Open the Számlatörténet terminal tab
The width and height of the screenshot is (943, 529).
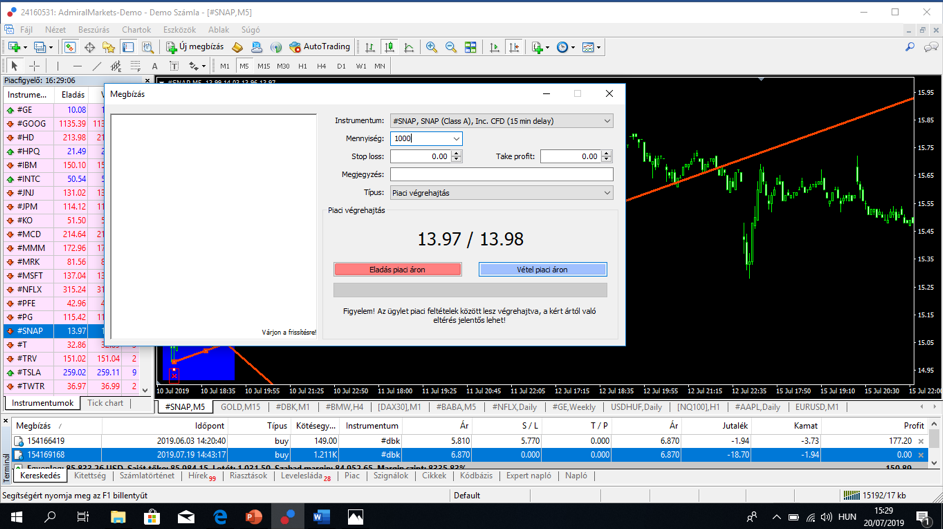pos(147,475)
